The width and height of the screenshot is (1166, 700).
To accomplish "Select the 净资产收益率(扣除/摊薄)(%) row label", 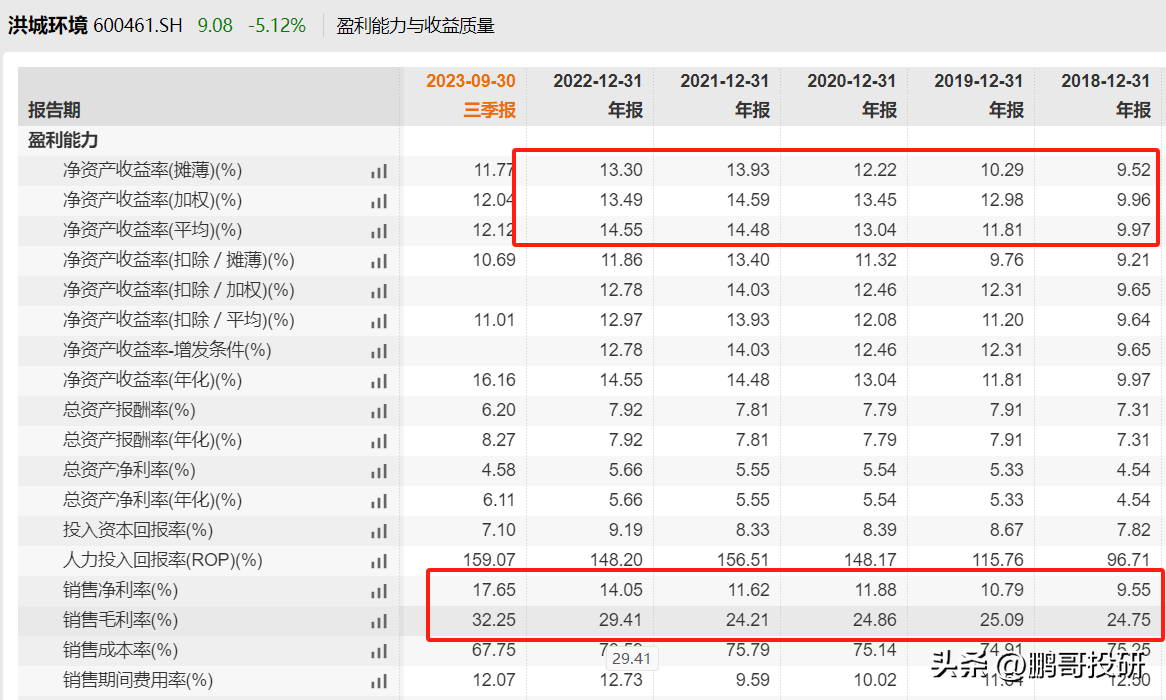I will tap(178, 260).
